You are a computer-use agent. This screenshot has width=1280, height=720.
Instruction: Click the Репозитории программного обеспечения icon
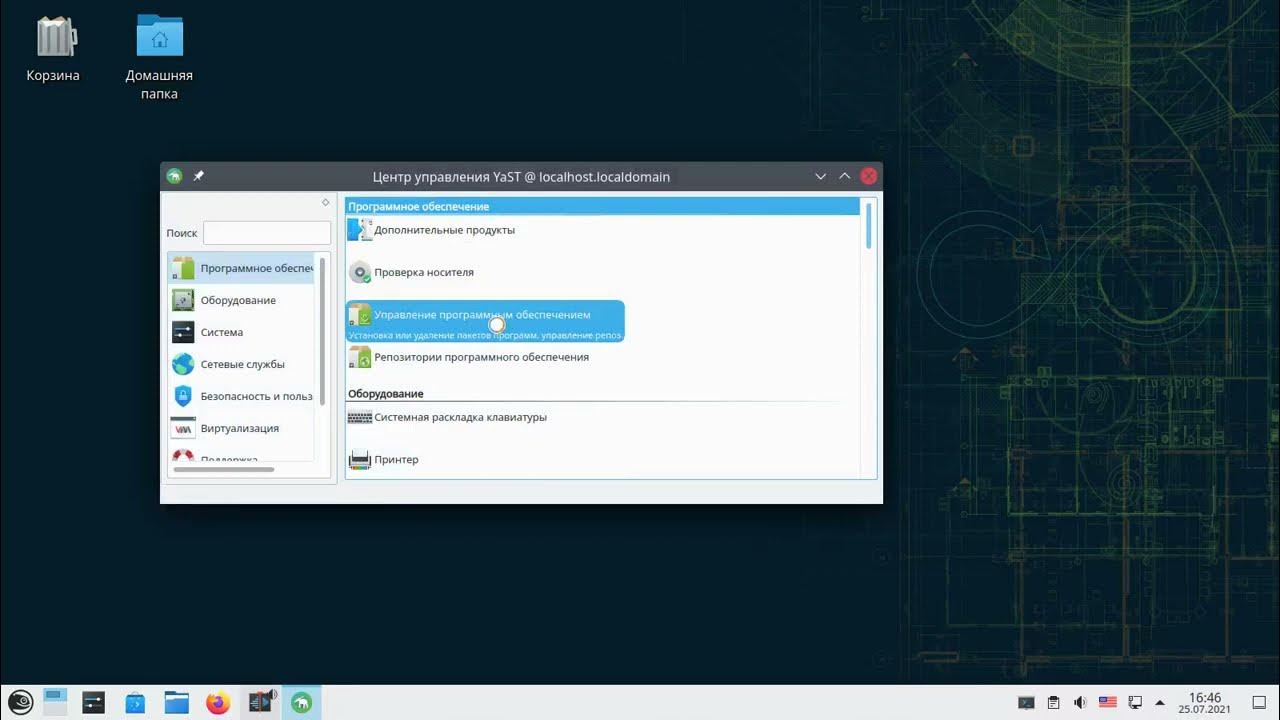coord(359,357)
